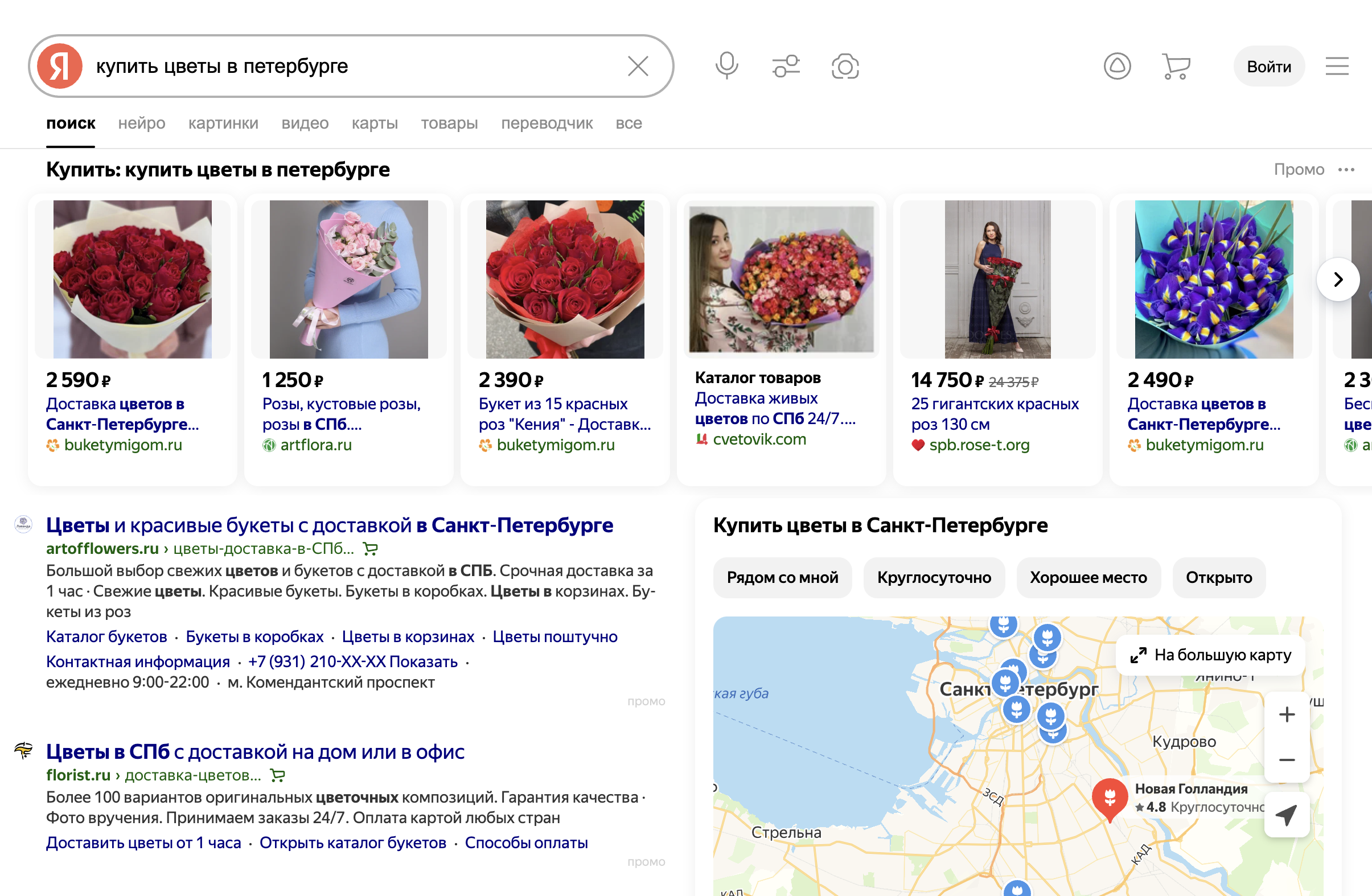Open Способы оплаты sitelink
This screenshot has height=896, width=1372.
(527, 843)
